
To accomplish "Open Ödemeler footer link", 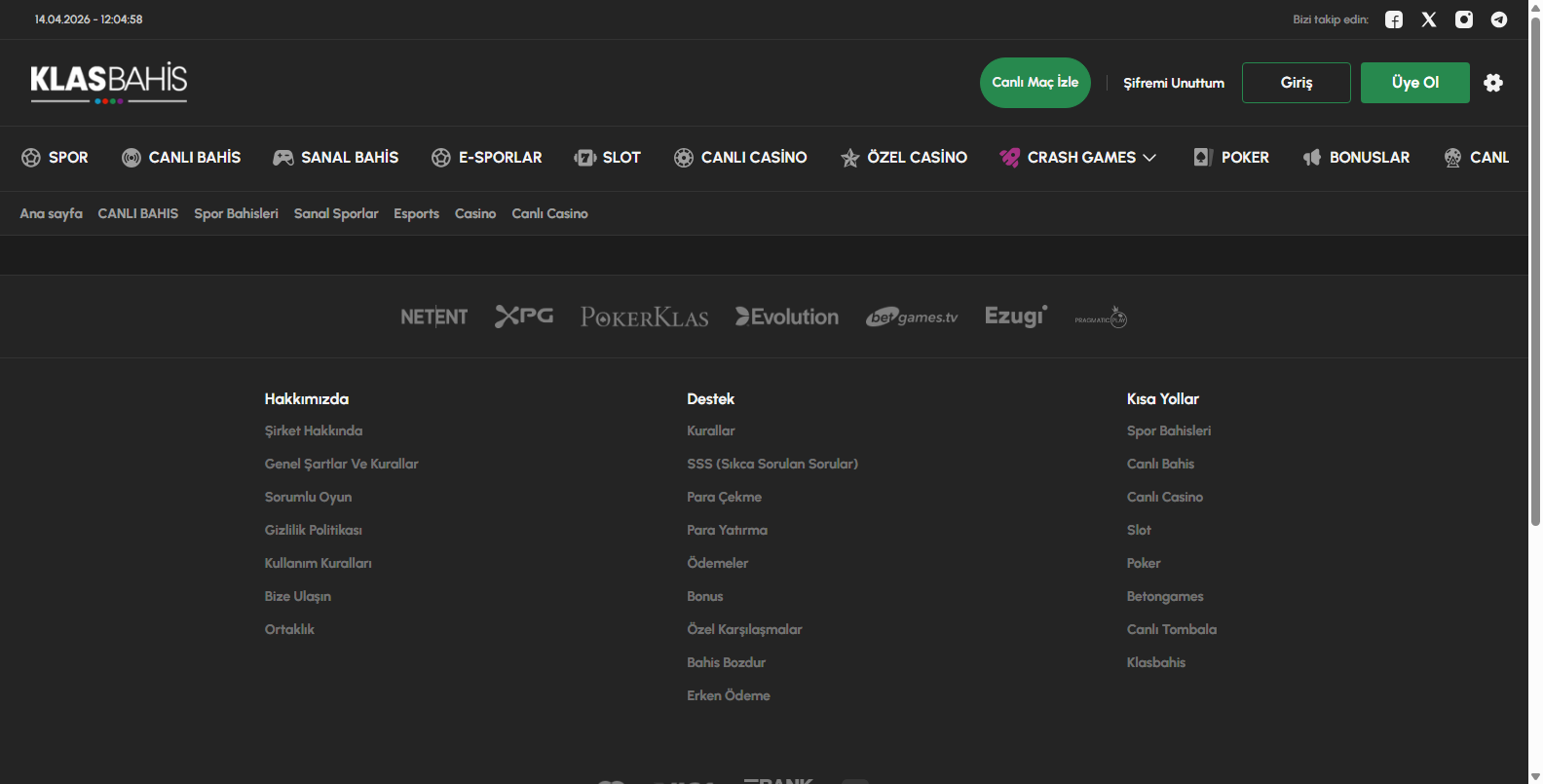I will [x=718, y=563].
